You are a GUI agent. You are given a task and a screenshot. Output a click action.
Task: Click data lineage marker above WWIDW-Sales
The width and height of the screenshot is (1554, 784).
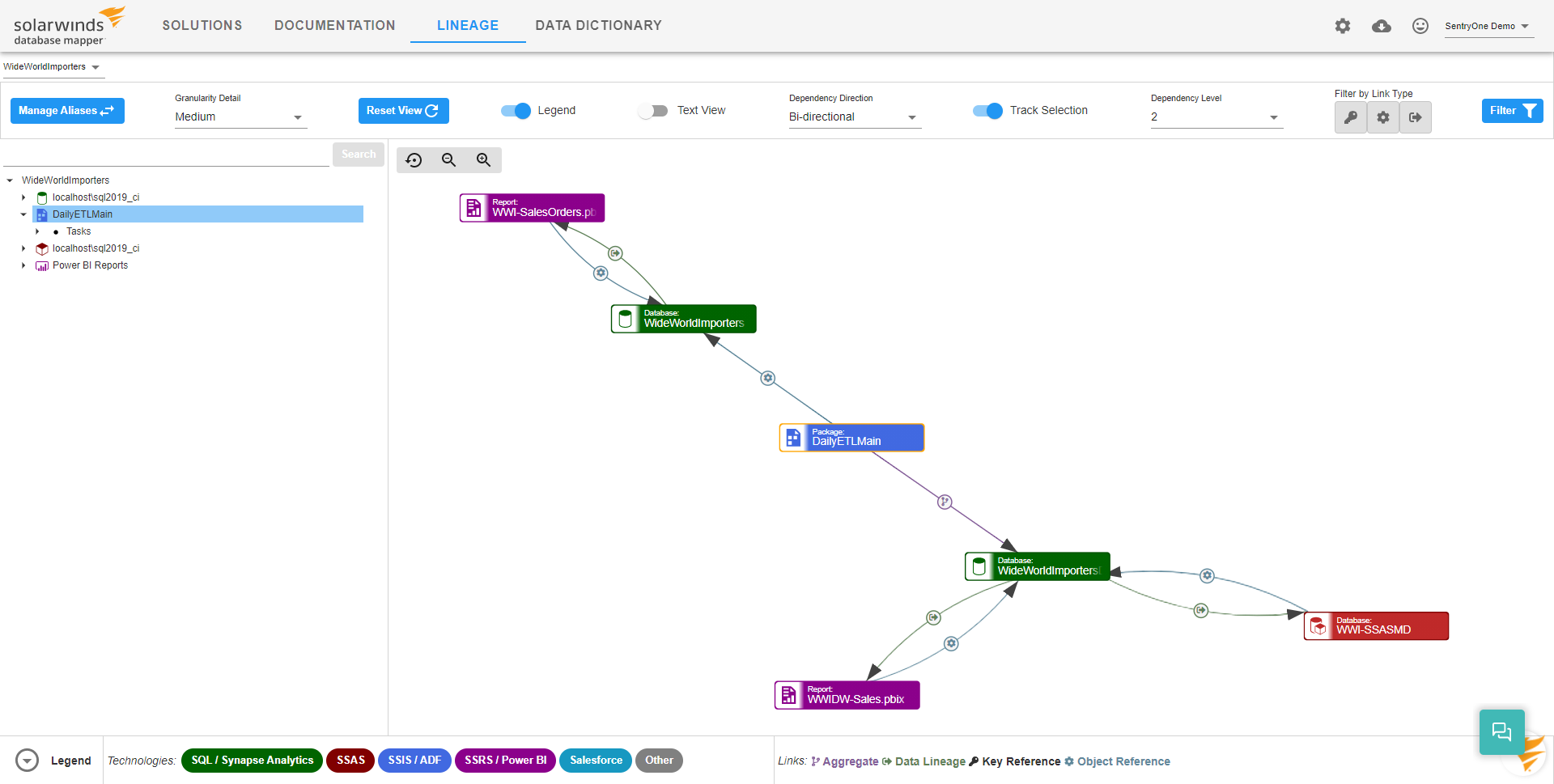[933, 617]
